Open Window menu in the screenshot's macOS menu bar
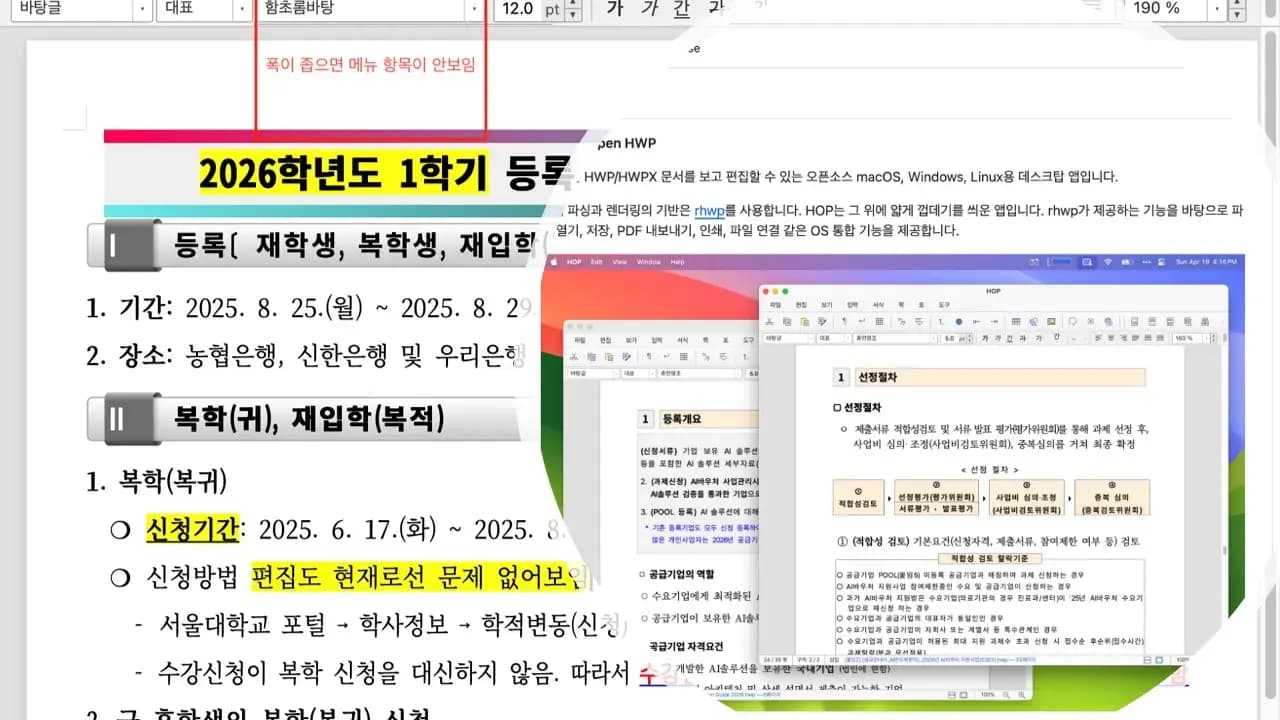1280x720 pixels. (x=649, y=261)
